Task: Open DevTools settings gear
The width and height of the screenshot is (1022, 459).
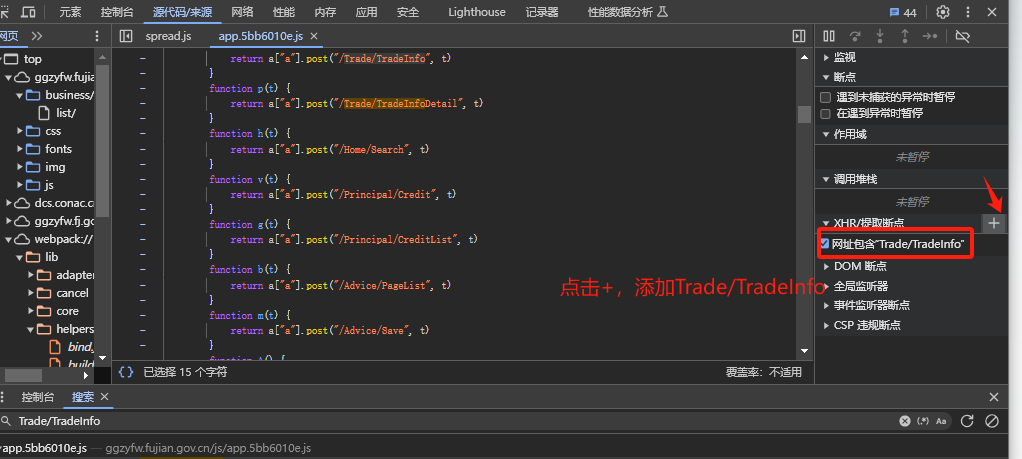Action: point(942,12)
